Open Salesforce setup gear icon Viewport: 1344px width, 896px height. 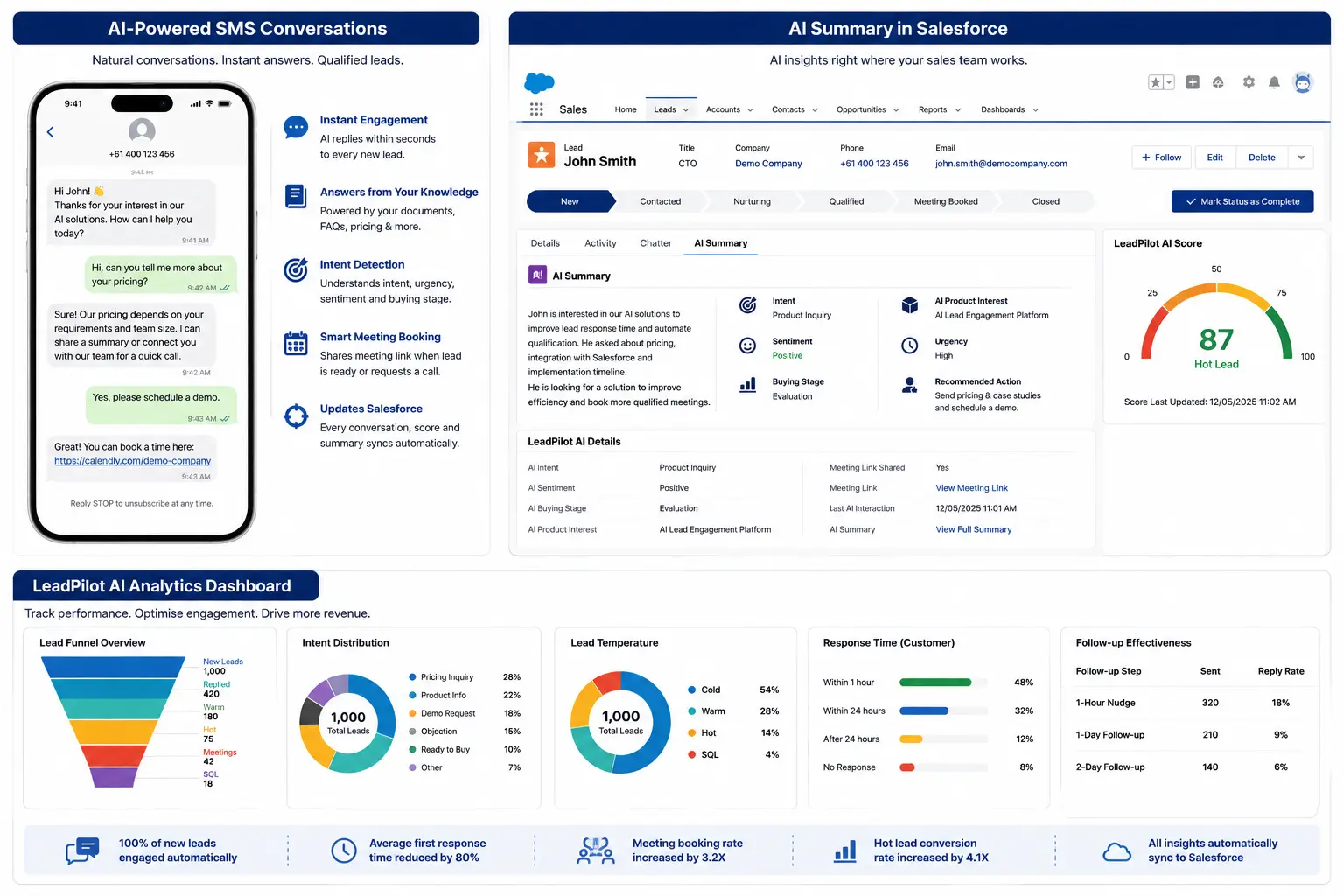coord(1249,82)
